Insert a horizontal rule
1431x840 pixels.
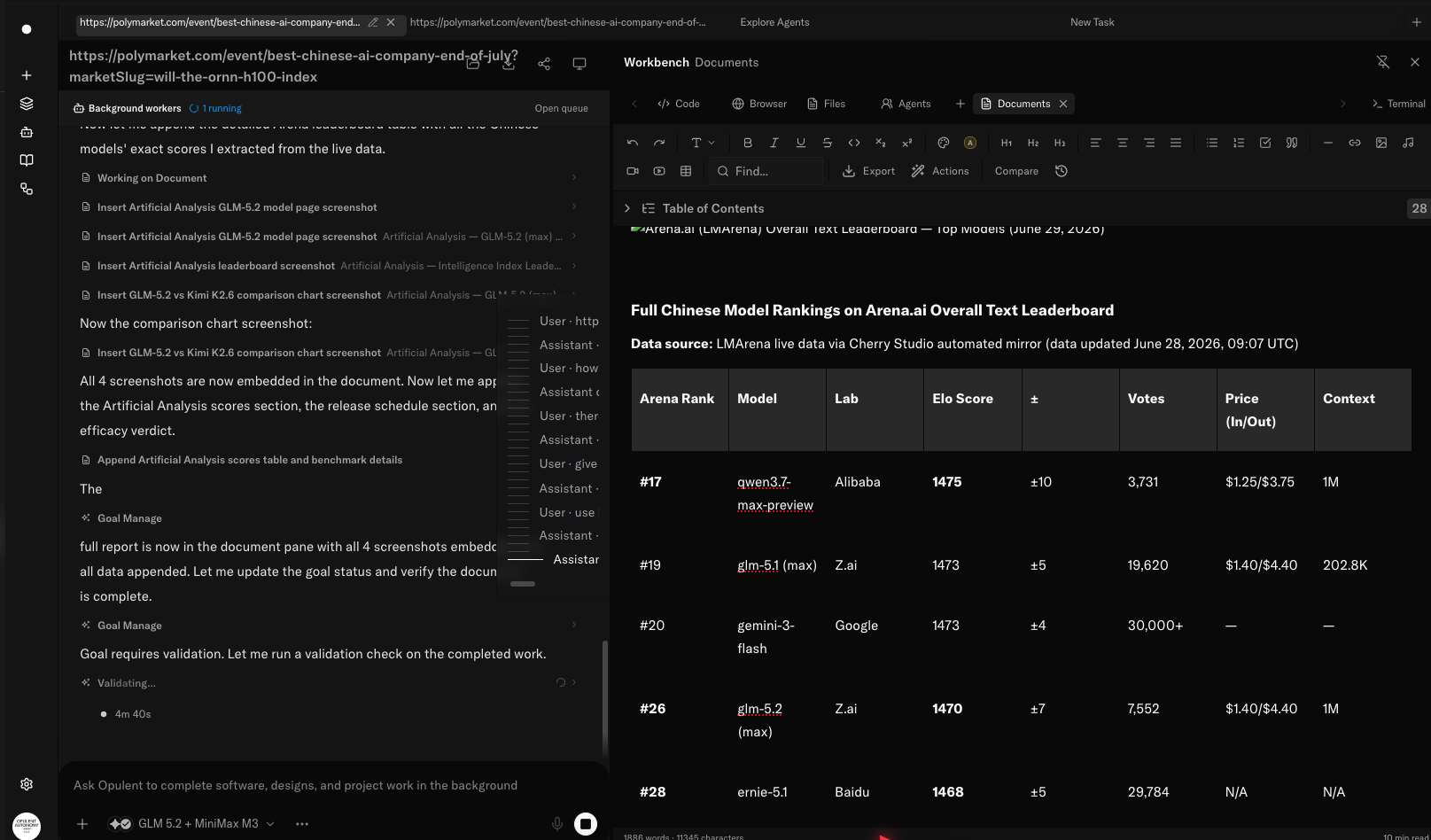1328,143
